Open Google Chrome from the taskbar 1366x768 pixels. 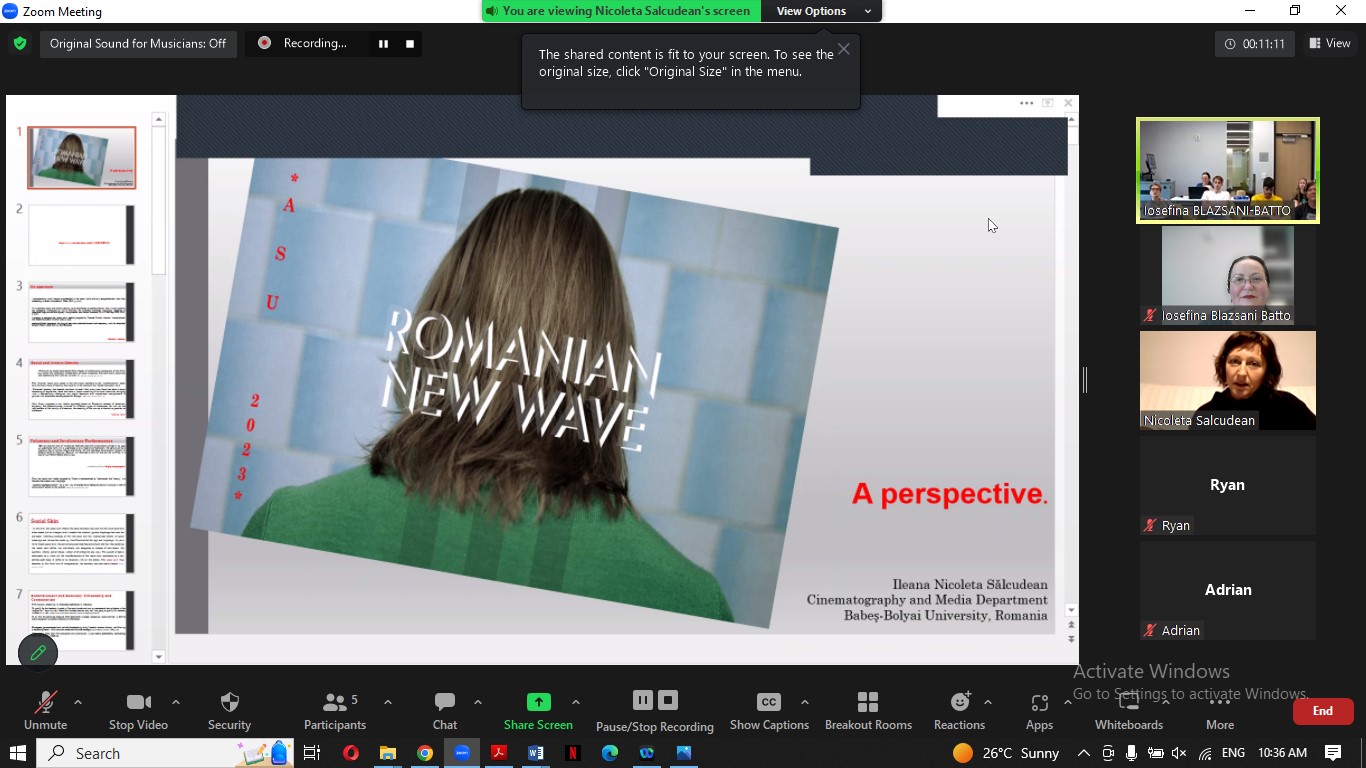(425, 753)
